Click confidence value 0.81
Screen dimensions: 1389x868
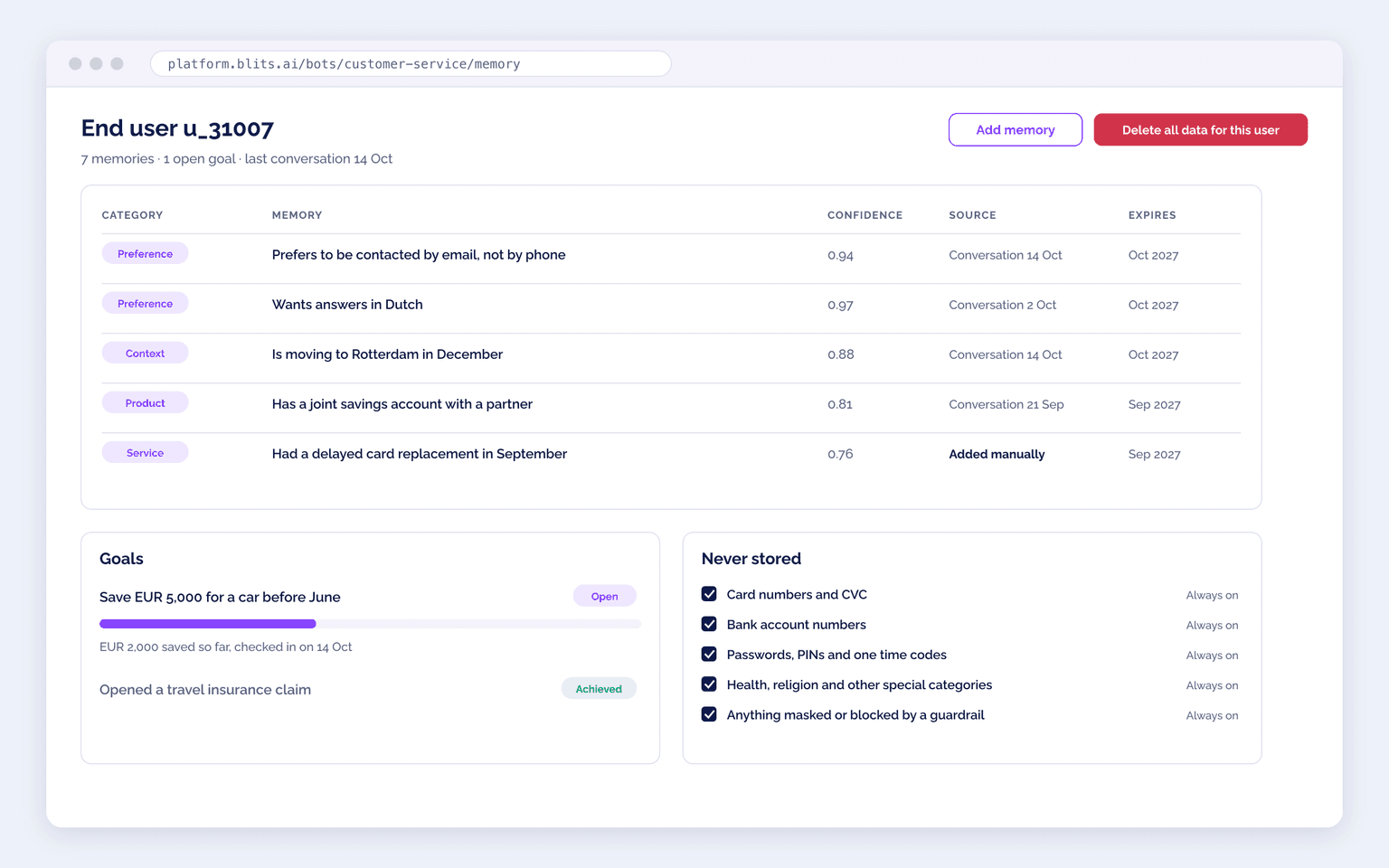(840, 404)
